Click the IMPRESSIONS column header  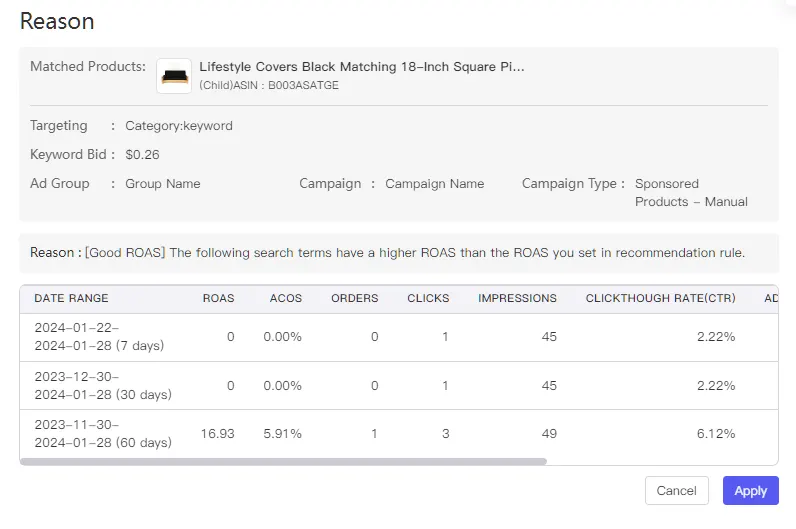517,298
